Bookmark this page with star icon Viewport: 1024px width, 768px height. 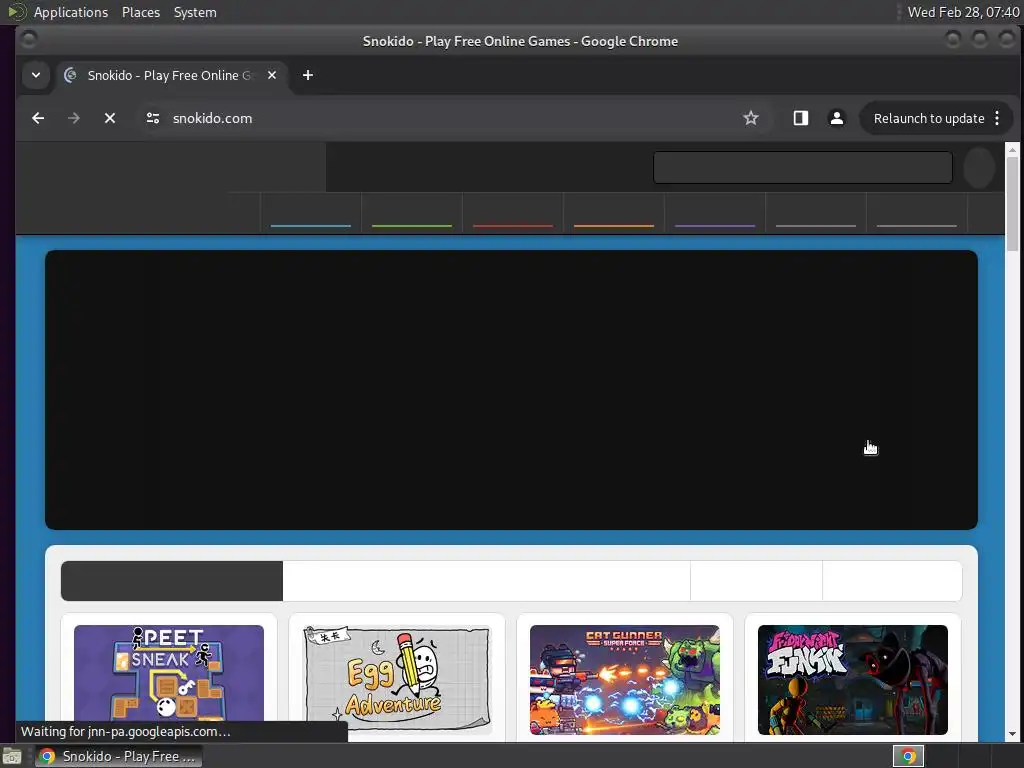pyautogui.click(x=751, y=118)
